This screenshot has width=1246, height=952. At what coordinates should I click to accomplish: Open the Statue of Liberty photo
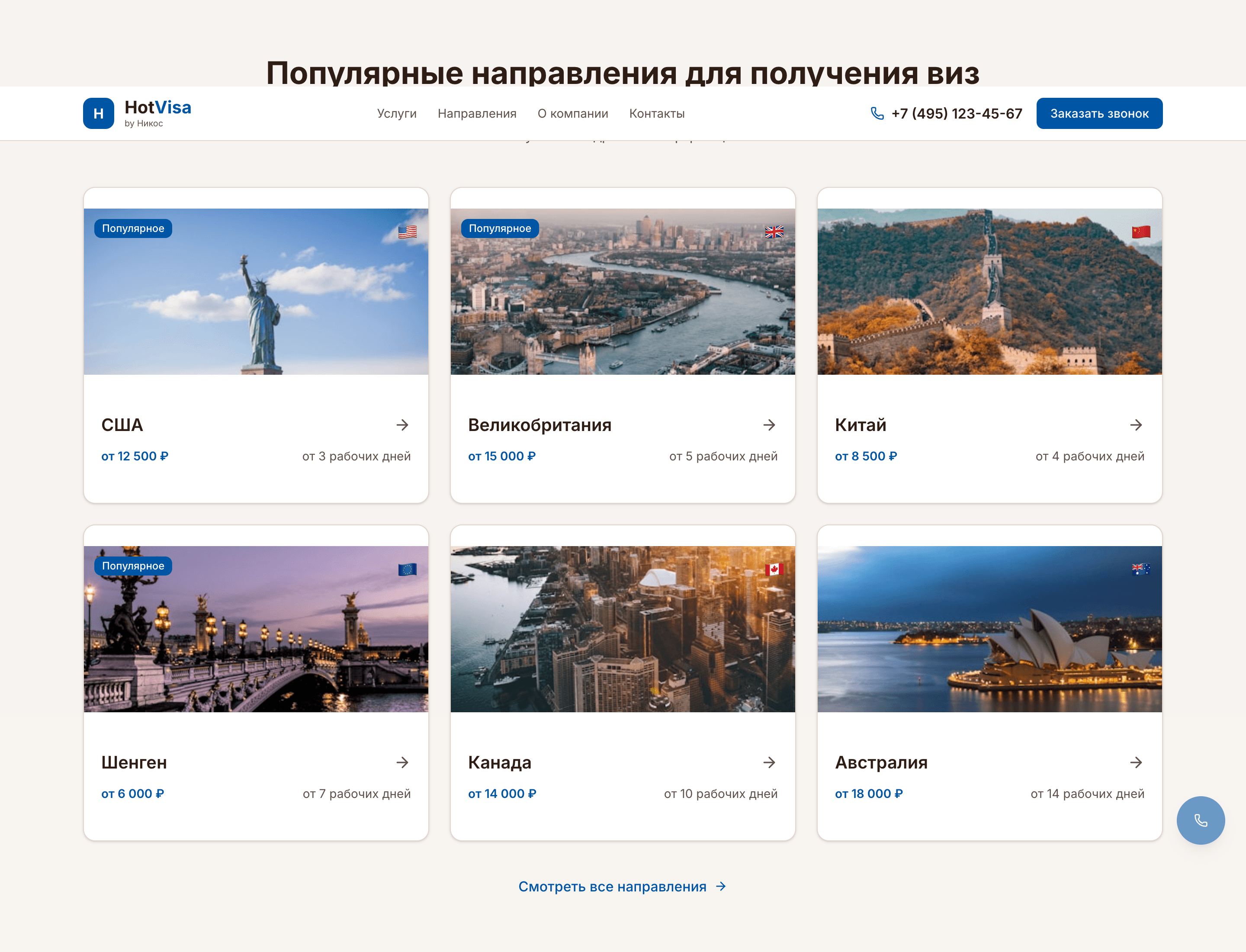click(x=256, y=291)
